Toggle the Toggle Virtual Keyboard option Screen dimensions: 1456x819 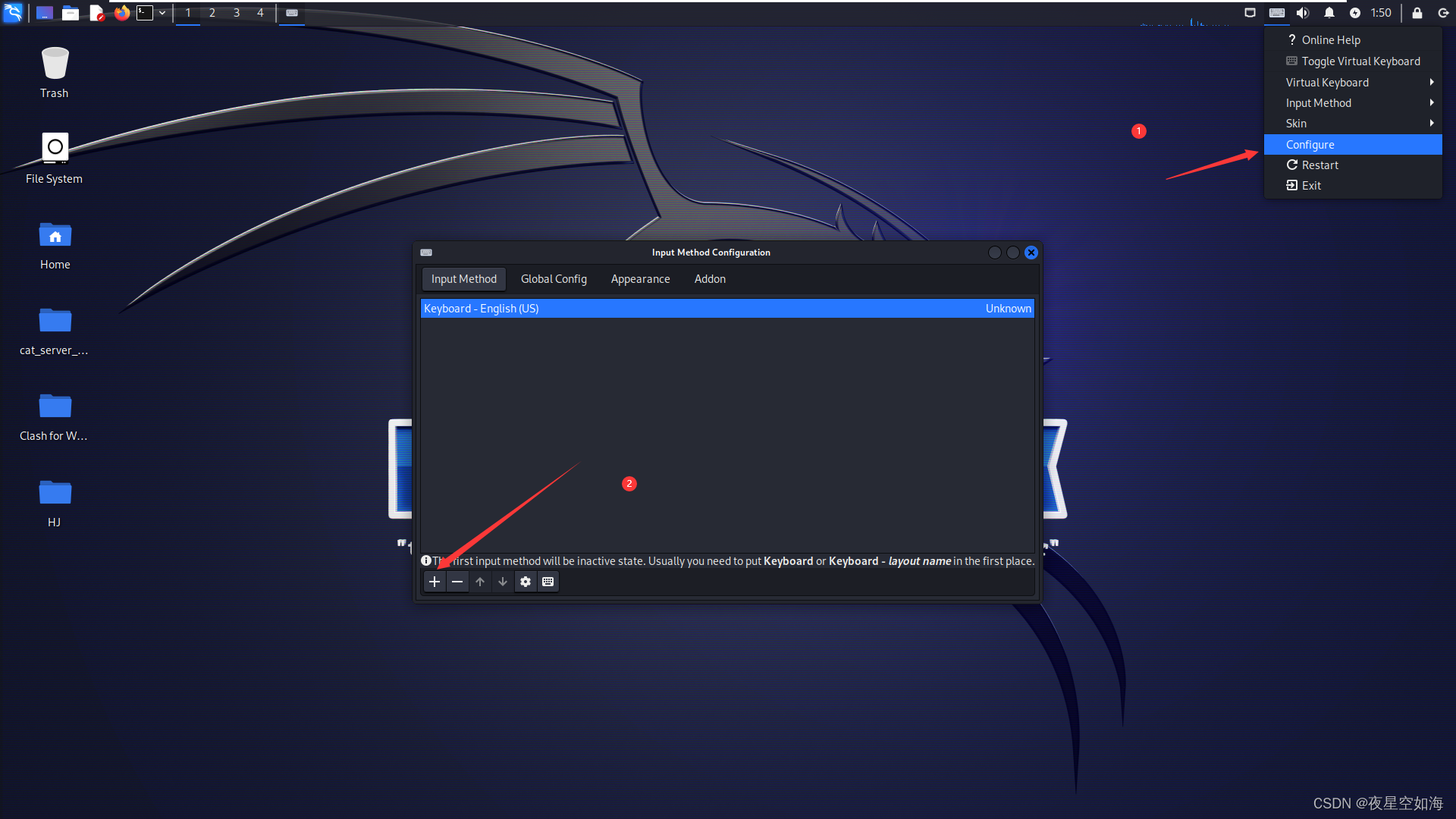(1361, 61)
